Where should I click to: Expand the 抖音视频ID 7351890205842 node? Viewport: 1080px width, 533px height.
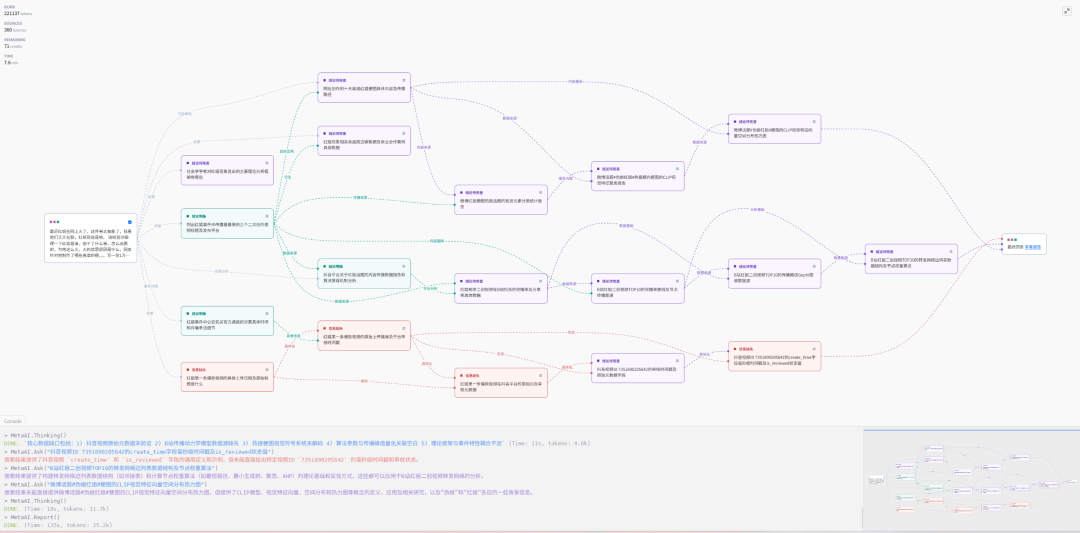click(638, 368)
